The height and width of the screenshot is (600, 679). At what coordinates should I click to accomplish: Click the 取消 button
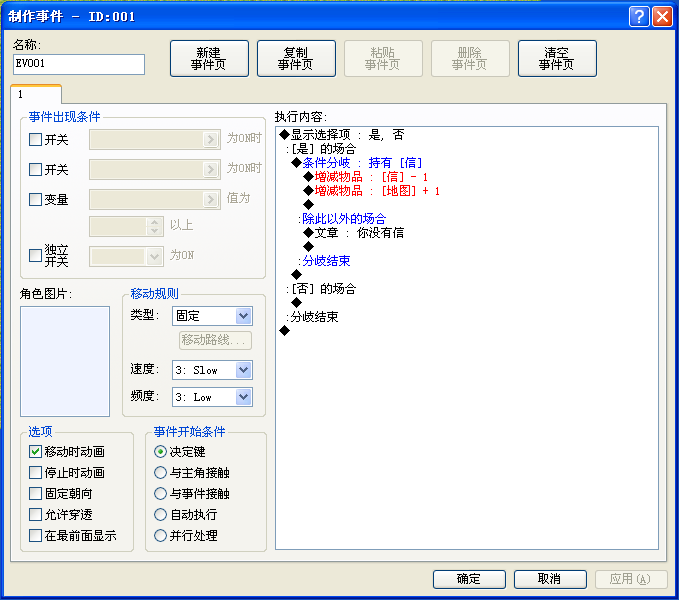click(550, 579)
